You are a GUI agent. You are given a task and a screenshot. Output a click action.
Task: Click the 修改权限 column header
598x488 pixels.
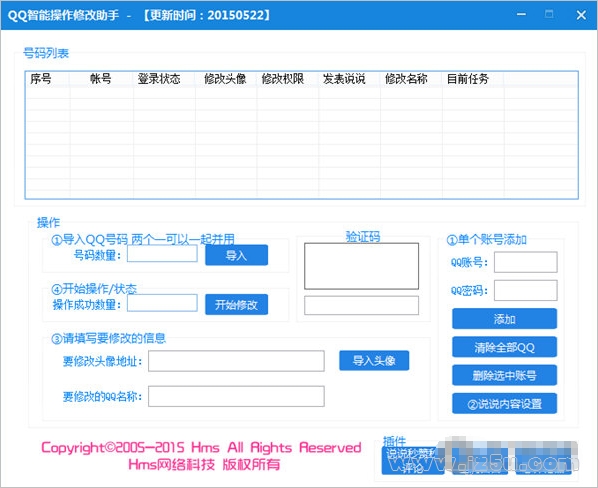click(x=288, y=79)
